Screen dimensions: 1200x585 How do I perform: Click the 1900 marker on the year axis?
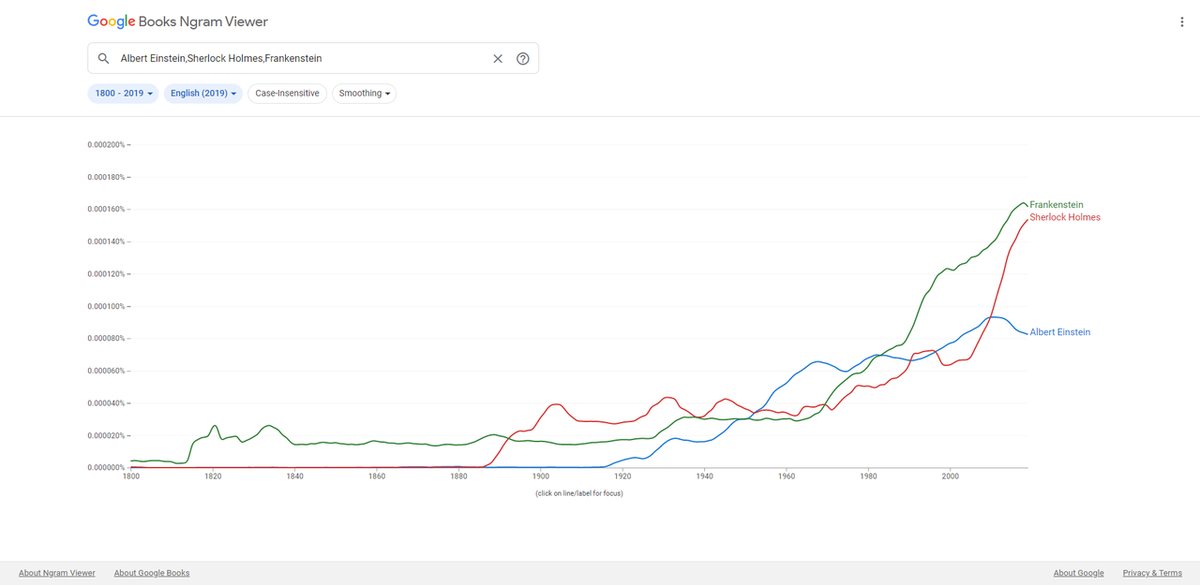point(540,477)
